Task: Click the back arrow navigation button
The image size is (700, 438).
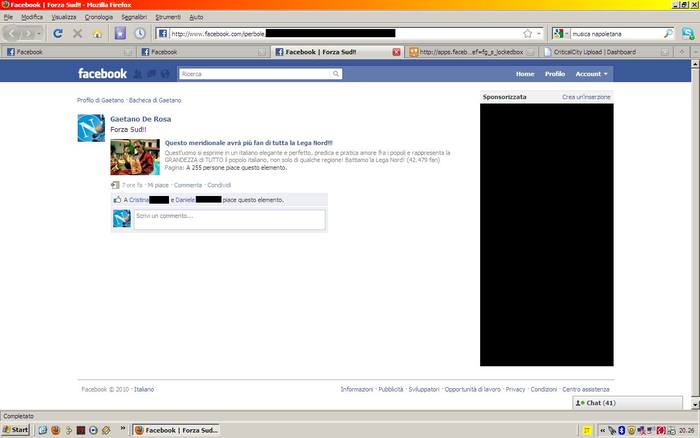Action: coord(12,33)
